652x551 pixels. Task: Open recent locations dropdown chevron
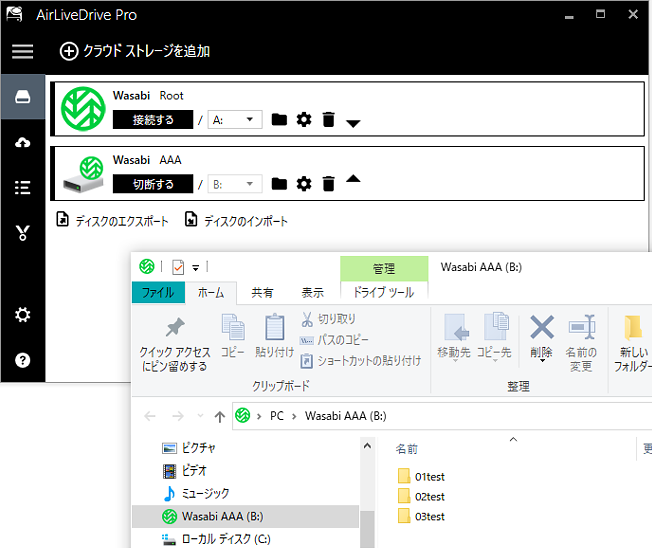[x=200, y=415]
